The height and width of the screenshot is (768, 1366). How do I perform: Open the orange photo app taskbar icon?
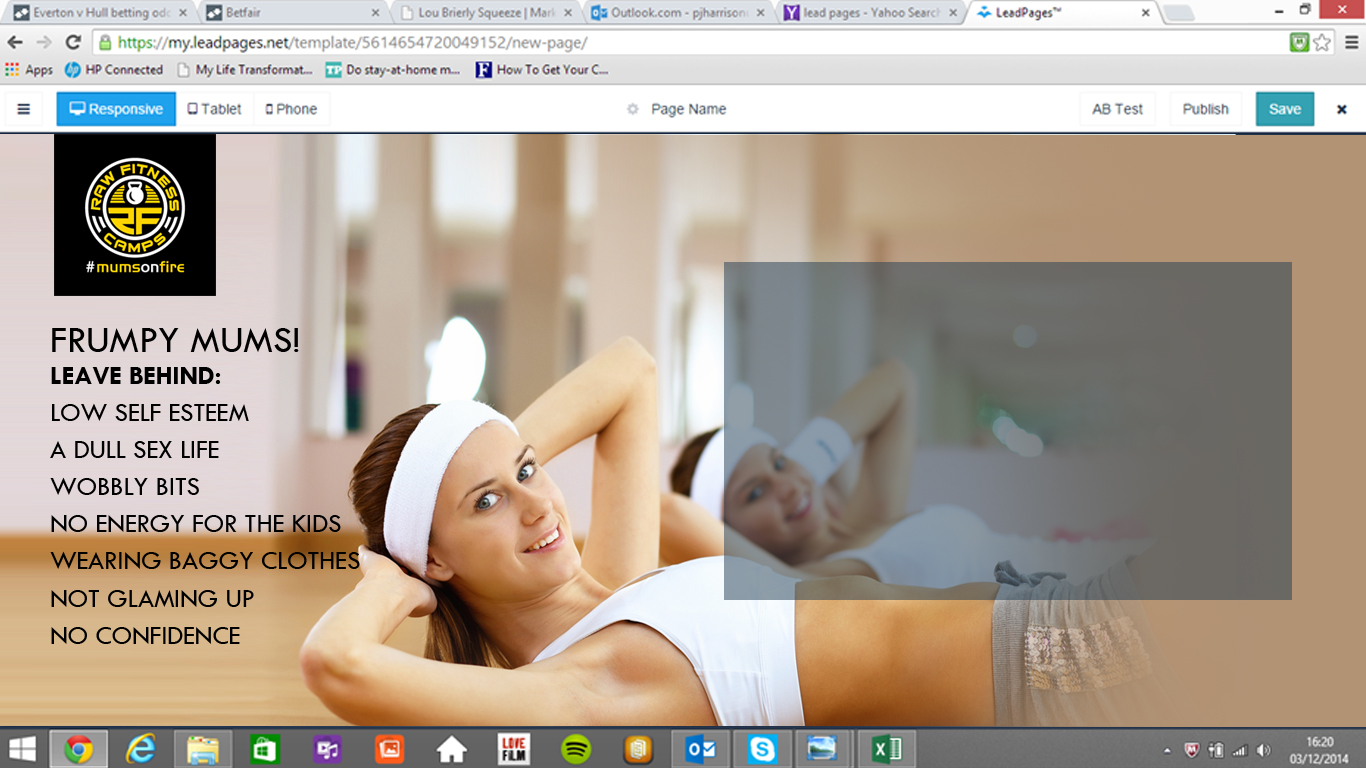coord(389,749)
